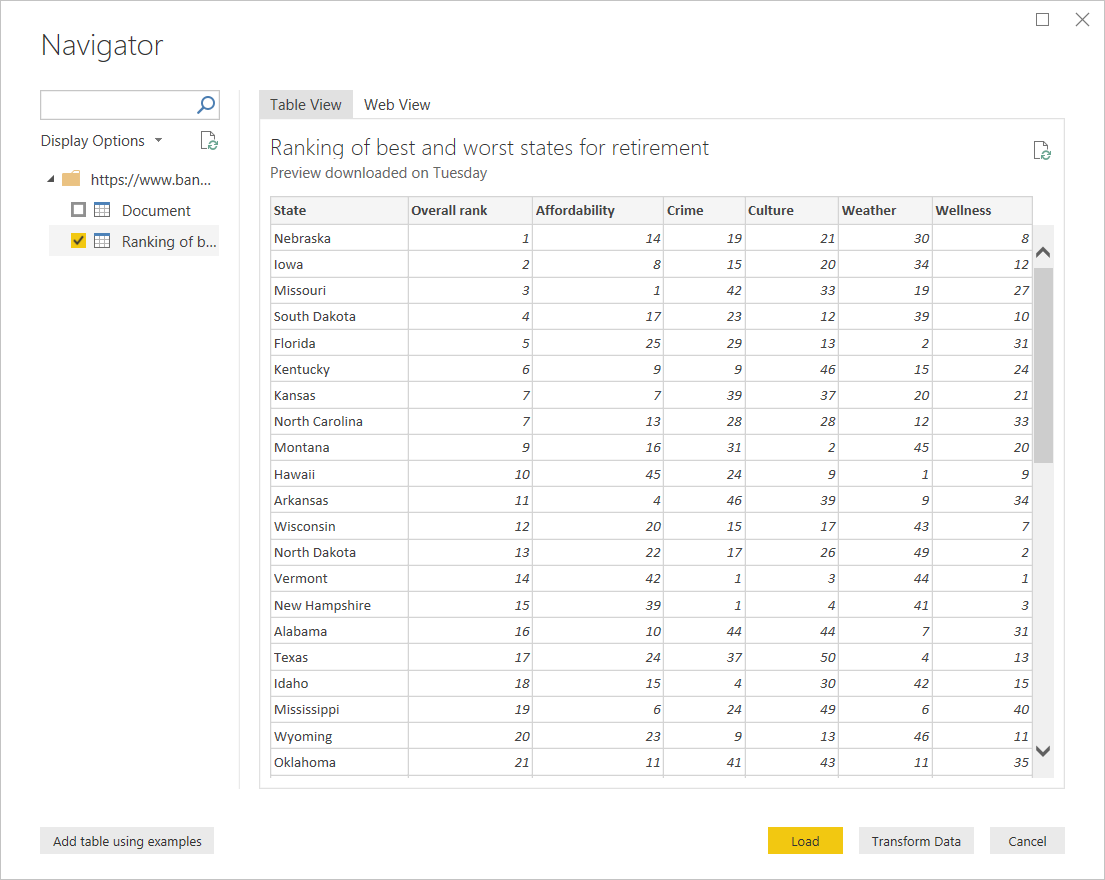Image resolution: width=1105 pixels, height=880 pixels.
Task: Check the Document table checkbox
Action: coord(78,209)
